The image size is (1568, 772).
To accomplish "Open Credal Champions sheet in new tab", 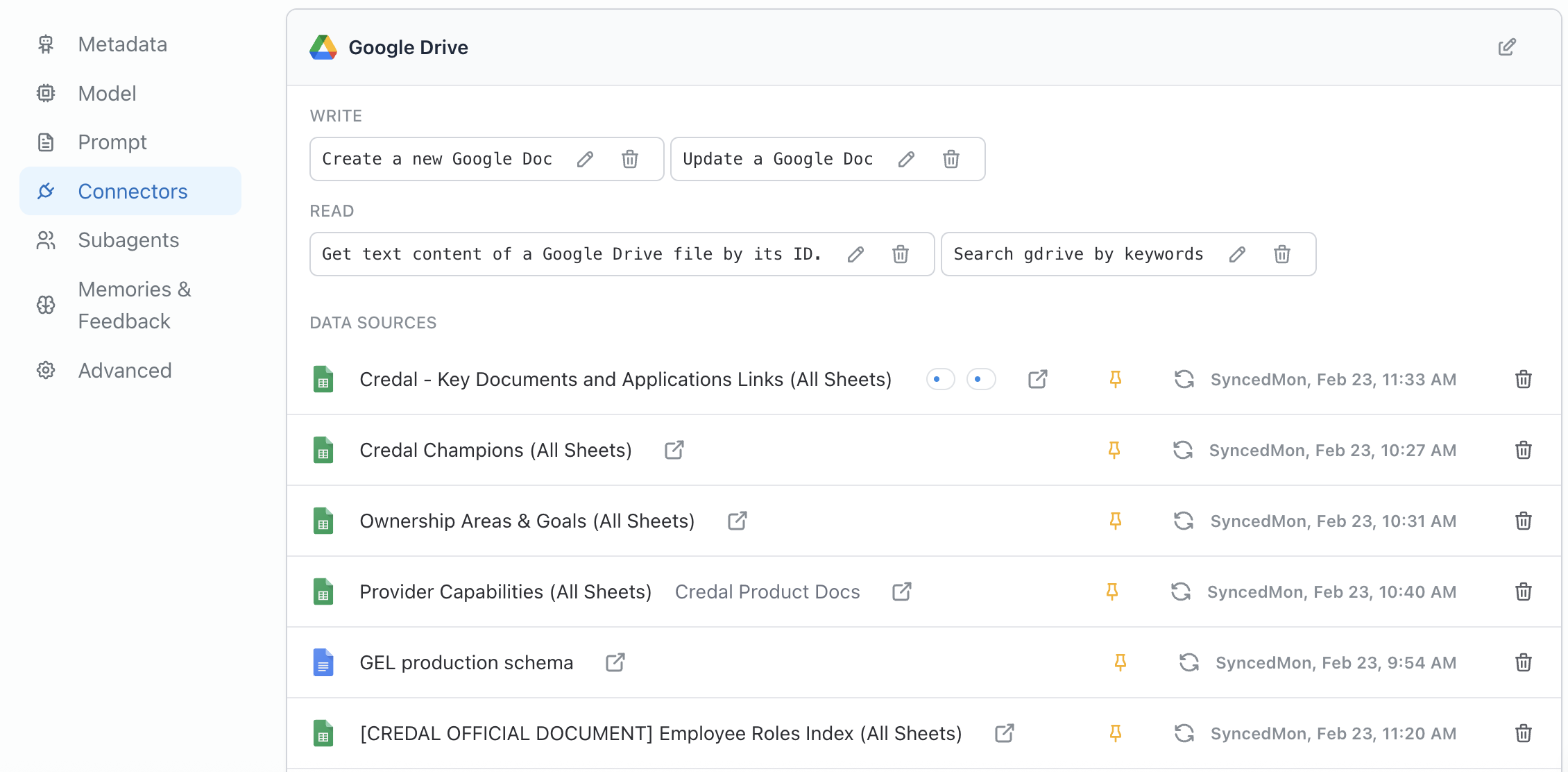I will [674, 450].
